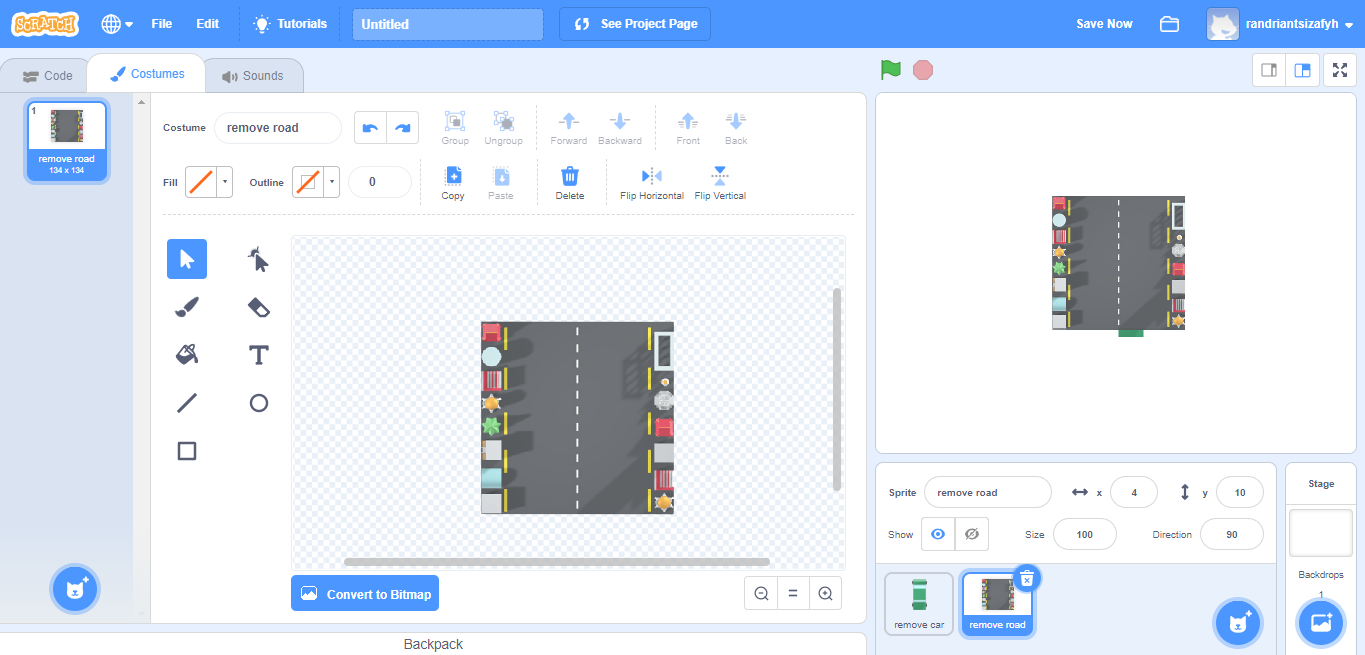Select the remove car sprite thumbnail
This screenshot has width=1365, height=655.
pos(918,602)
